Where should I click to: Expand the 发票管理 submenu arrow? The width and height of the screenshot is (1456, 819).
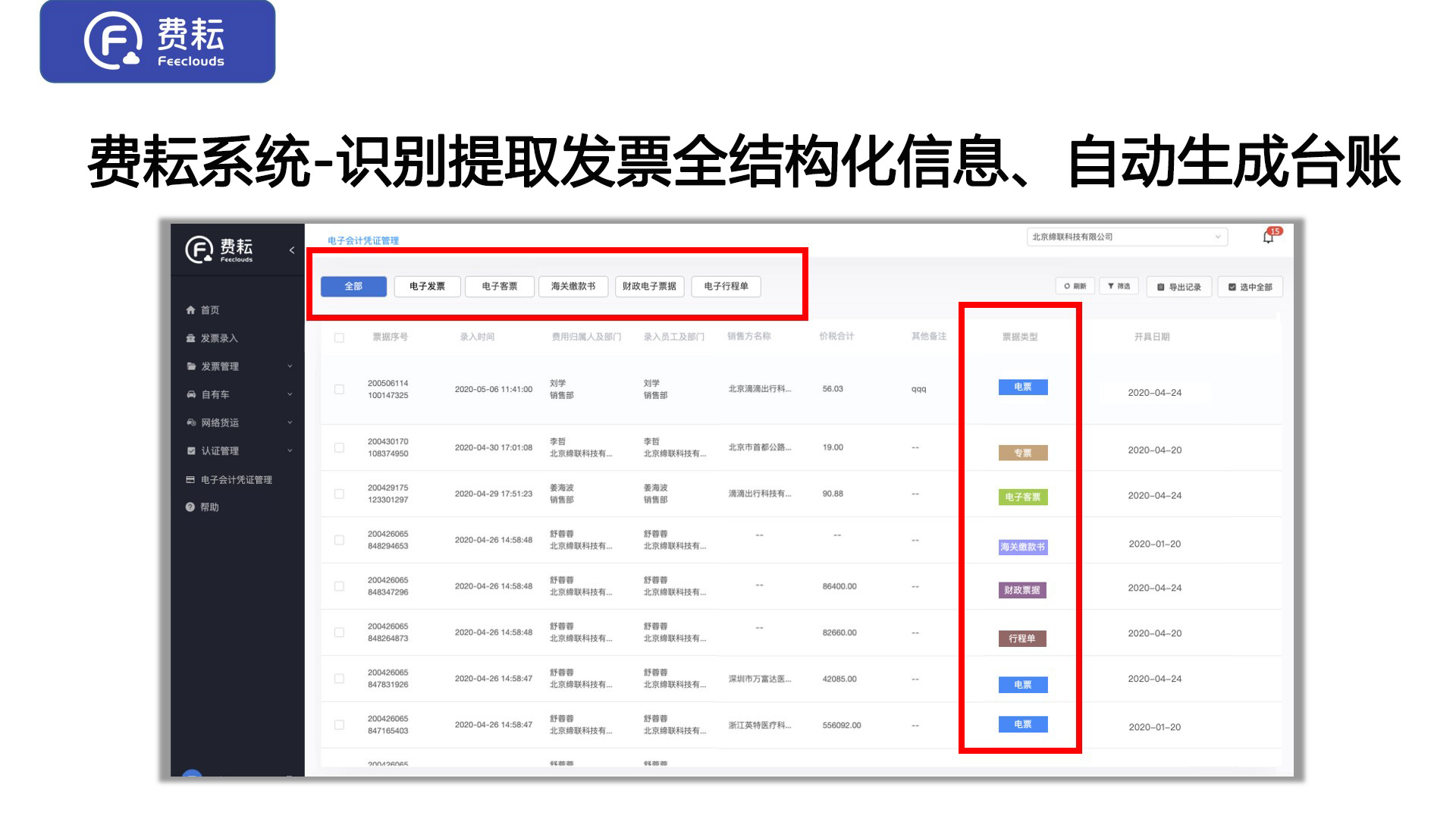point(290,366)
